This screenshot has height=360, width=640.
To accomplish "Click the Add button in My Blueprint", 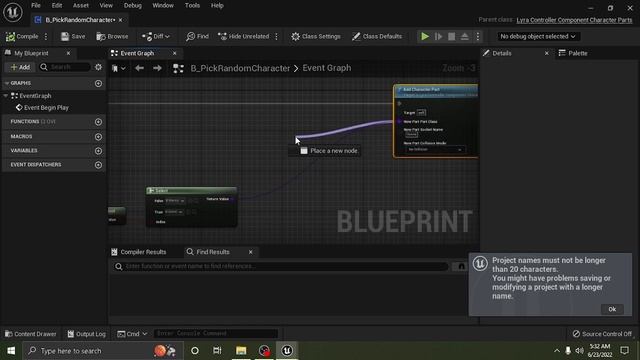I will [x=20, y=67].
